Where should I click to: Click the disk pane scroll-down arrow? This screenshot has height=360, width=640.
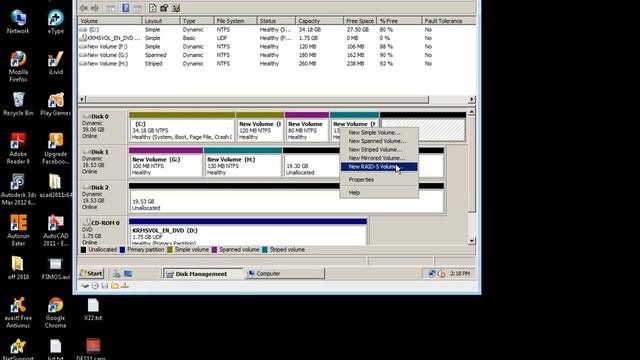471,241
